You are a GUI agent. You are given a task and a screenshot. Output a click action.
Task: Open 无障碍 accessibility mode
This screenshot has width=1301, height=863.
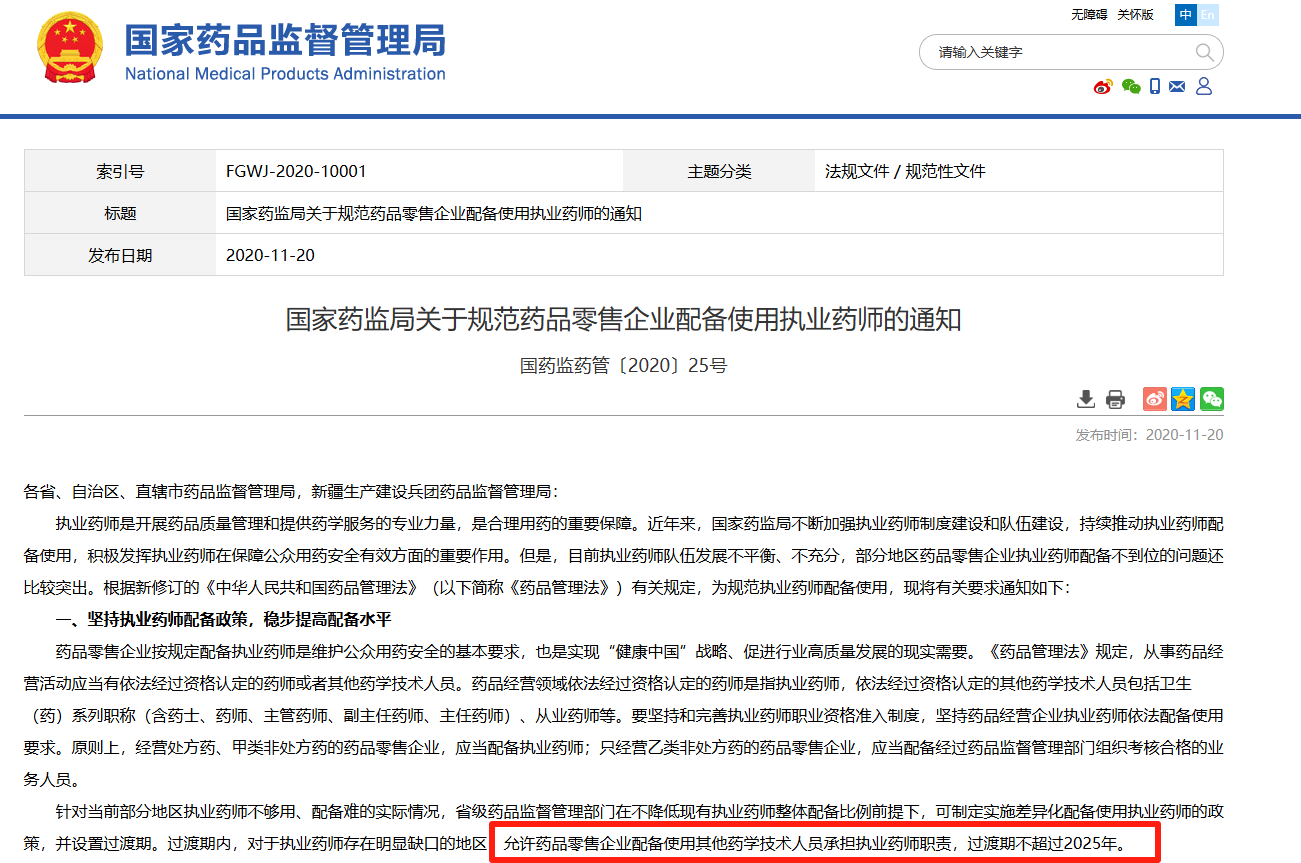(1089, 15)
